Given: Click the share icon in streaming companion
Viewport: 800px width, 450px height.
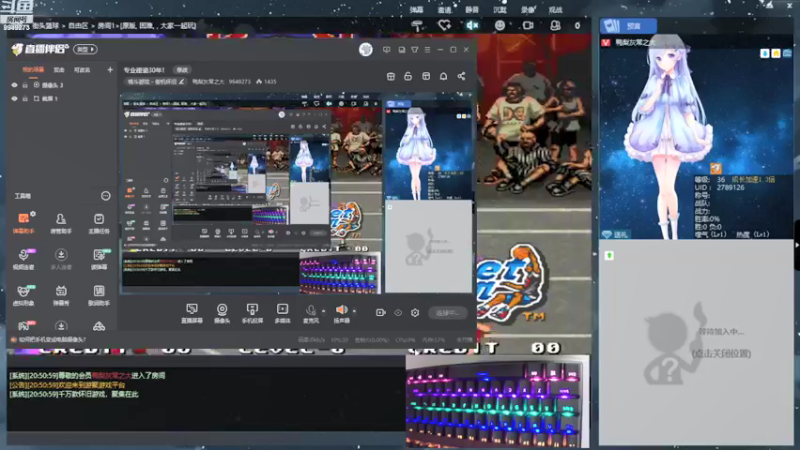Looking at the screenshot, I should coord(461,76).
